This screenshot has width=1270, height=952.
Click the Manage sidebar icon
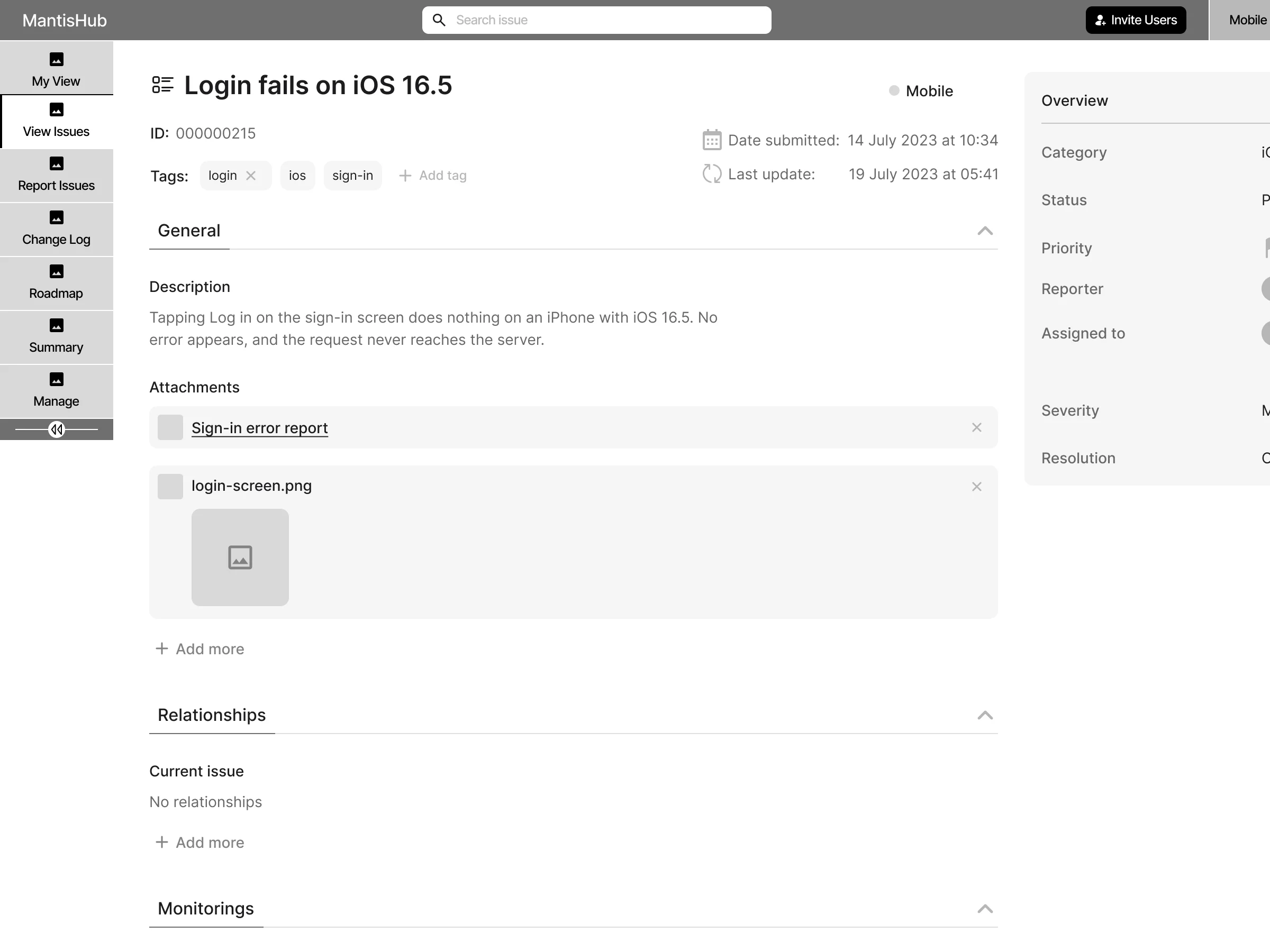click(x=56, y=379)
